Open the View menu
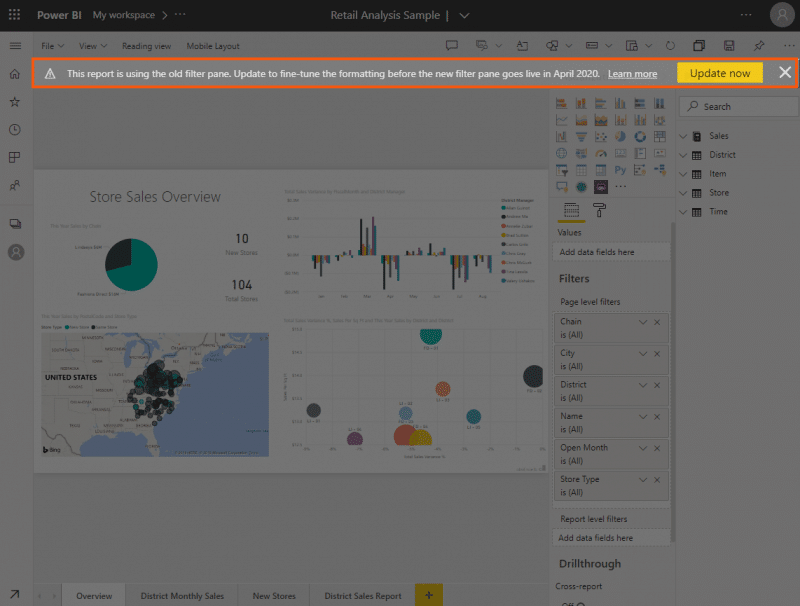The width and height of the screenshot is (800, 606). point(93,46)
